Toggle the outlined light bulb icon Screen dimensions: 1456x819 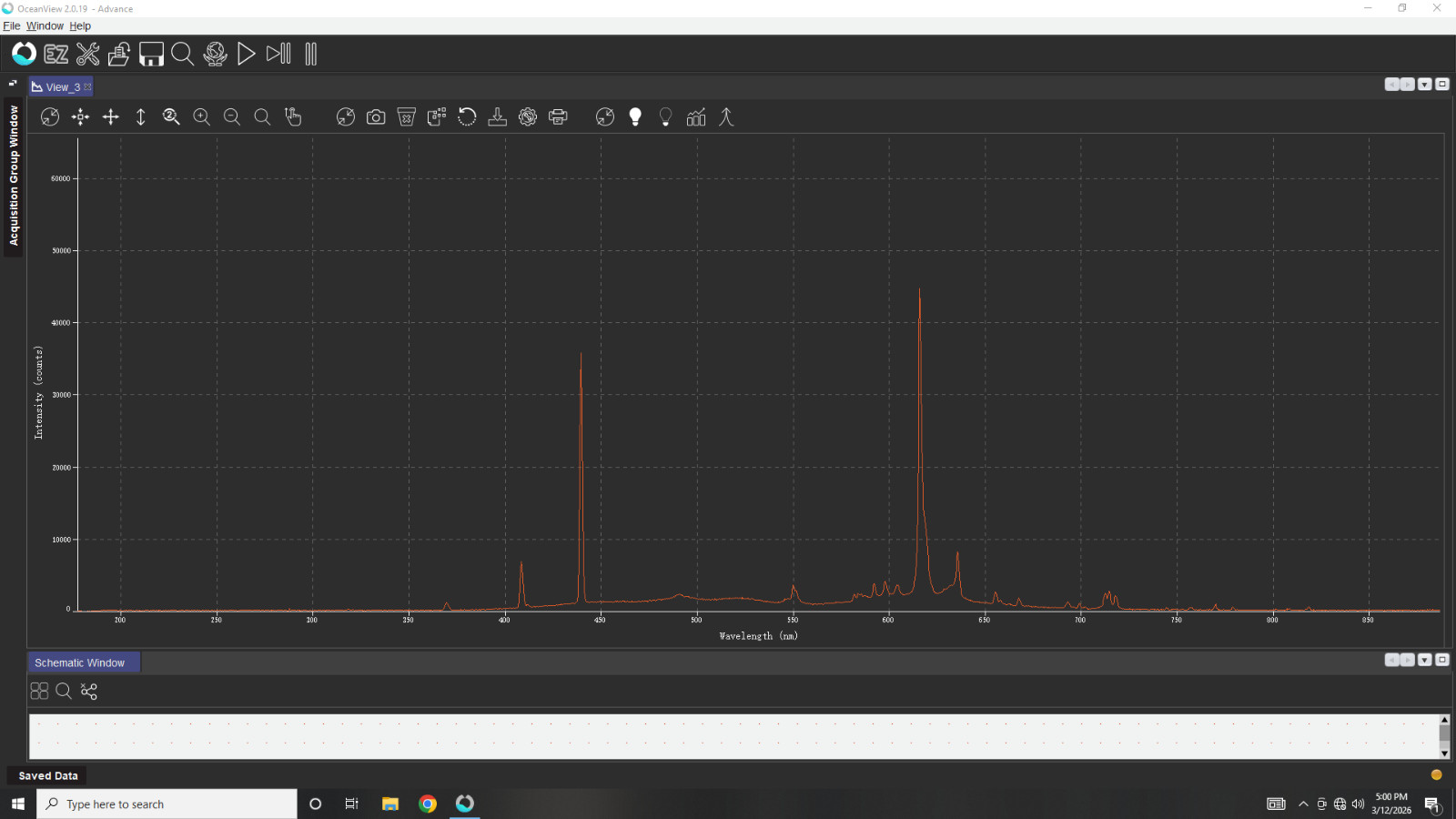666,117
